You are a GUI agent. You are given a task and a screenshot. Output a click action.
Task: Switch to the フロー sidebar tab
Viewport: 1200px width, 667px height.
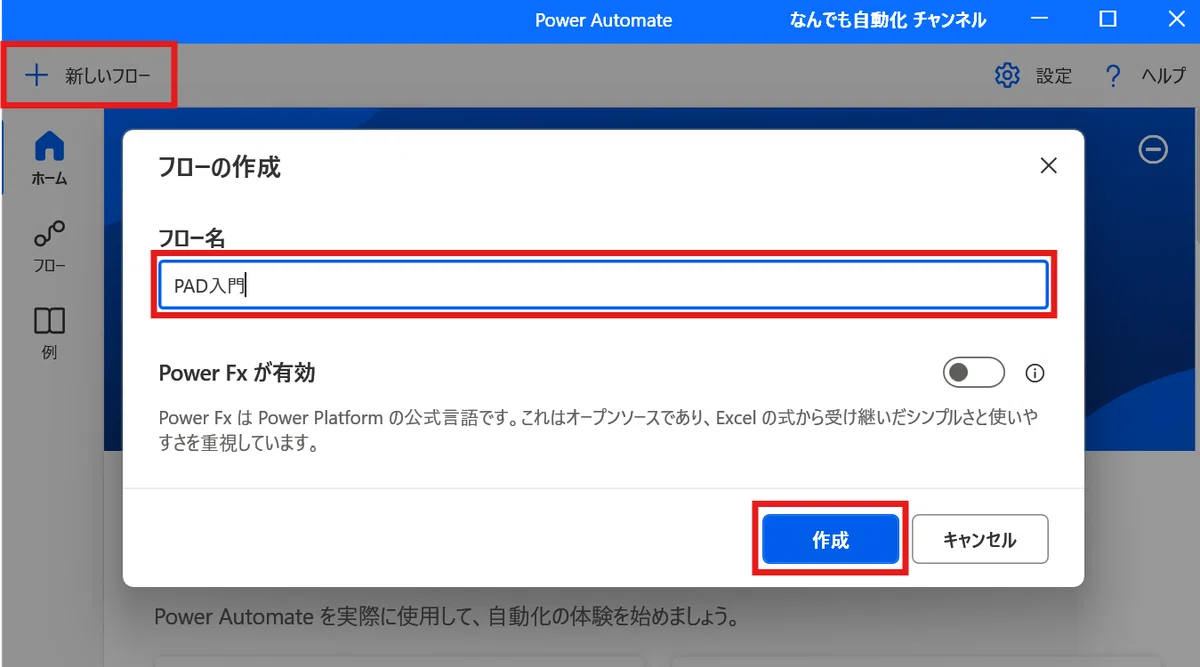coord(49,246)
